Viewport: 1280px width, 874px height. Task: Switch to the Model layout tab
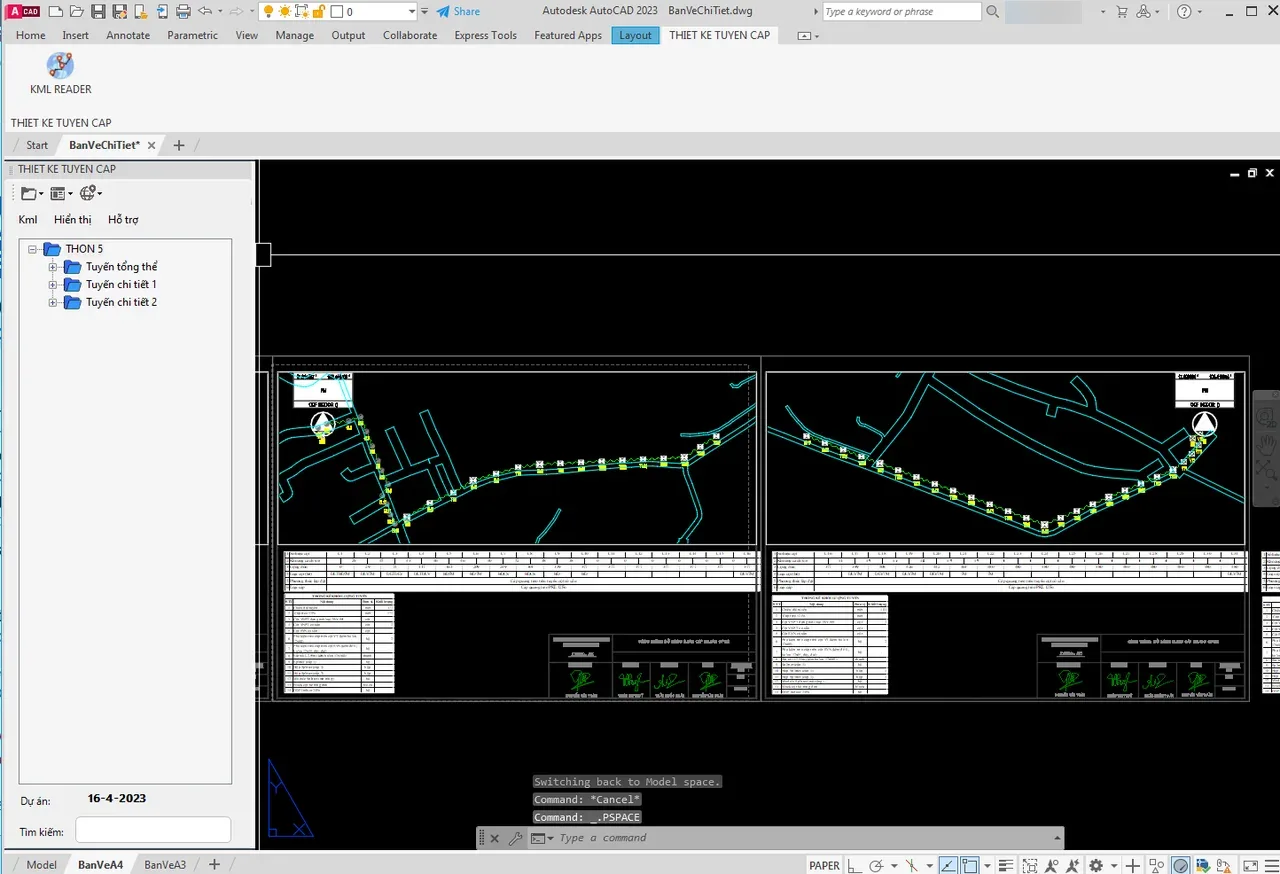pyautogui.click(x=41, y=864)
